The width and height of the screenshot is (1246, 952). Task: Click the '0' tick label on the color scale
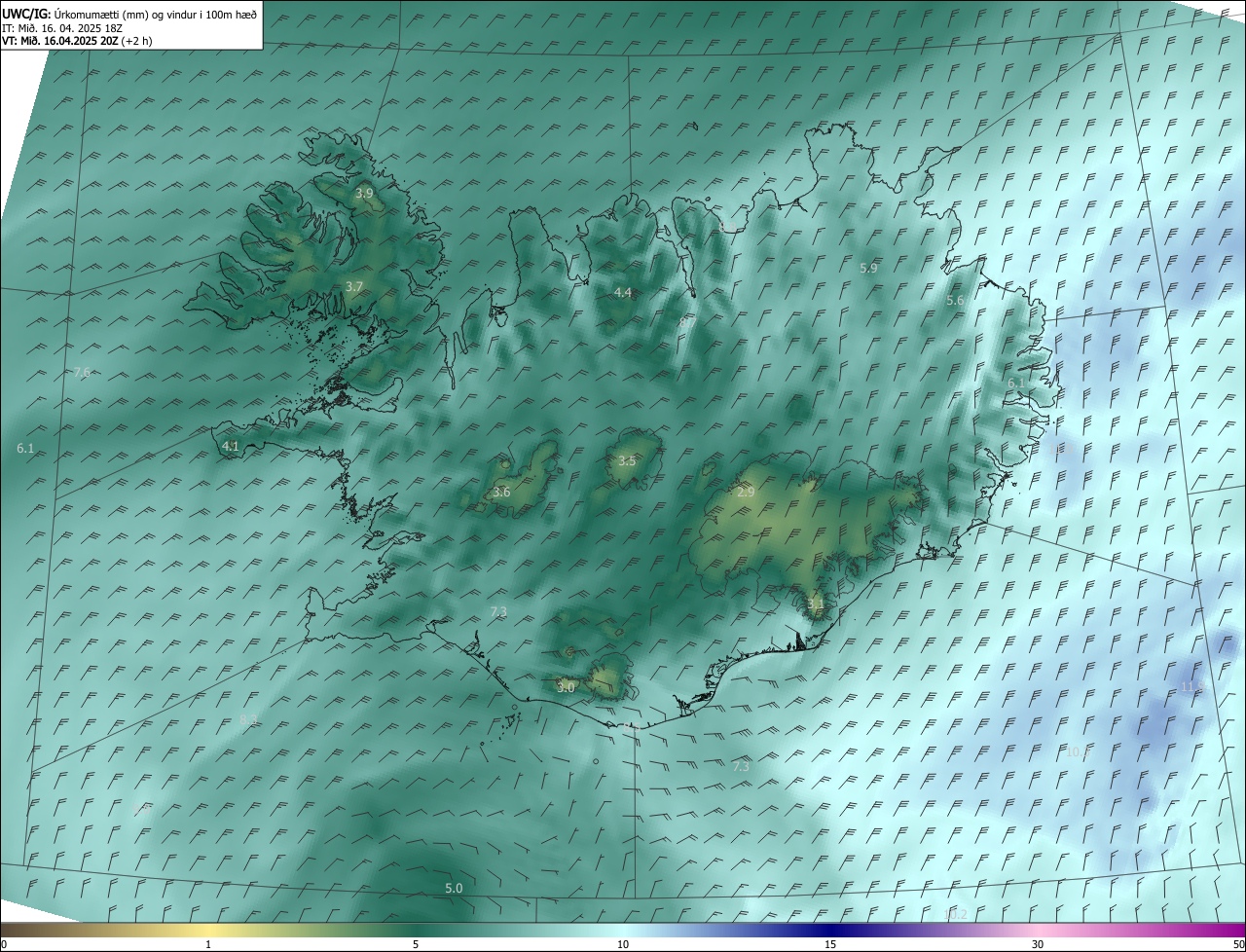tap(4, 944)
